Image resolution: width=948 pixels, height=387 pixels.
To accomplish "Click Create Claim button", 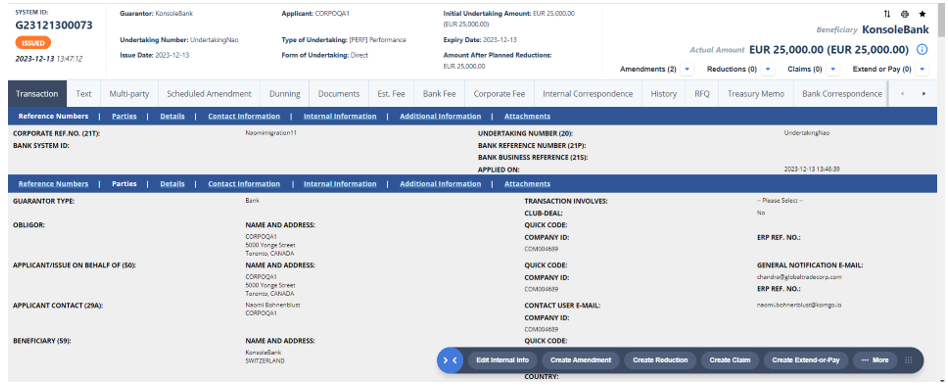I will pos(730,360).
